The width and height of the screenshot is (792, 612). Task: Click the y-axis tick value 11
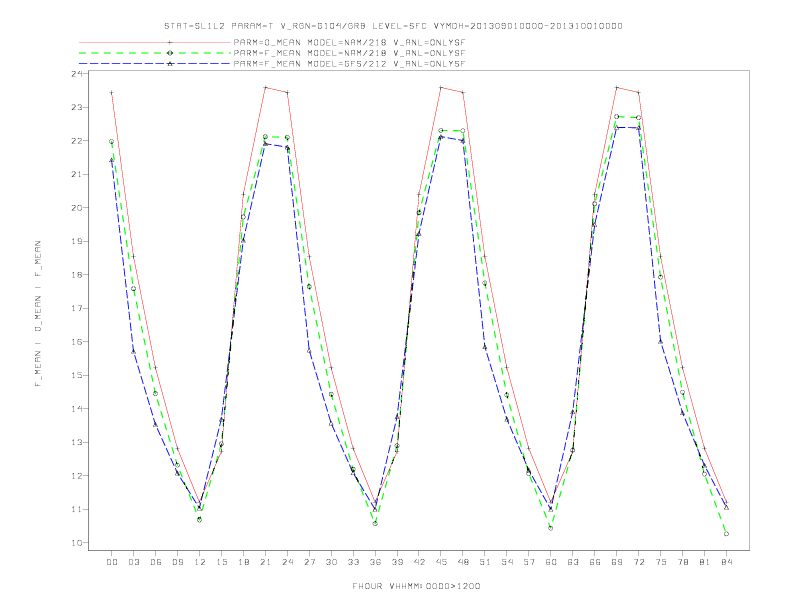pyautogui.click(x=76, y=509)
